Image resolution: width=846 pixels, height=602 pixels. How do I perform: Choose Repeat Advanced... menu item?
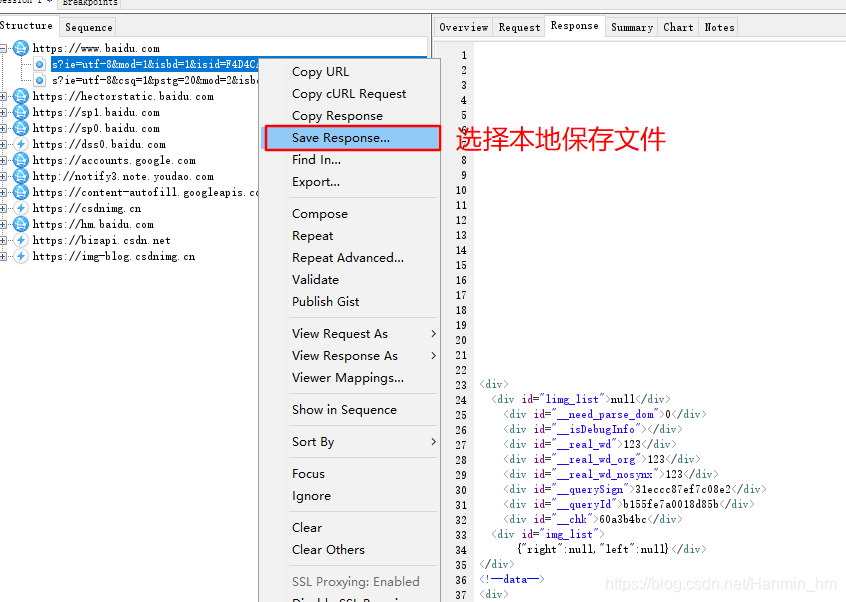[x=350, y=258]
